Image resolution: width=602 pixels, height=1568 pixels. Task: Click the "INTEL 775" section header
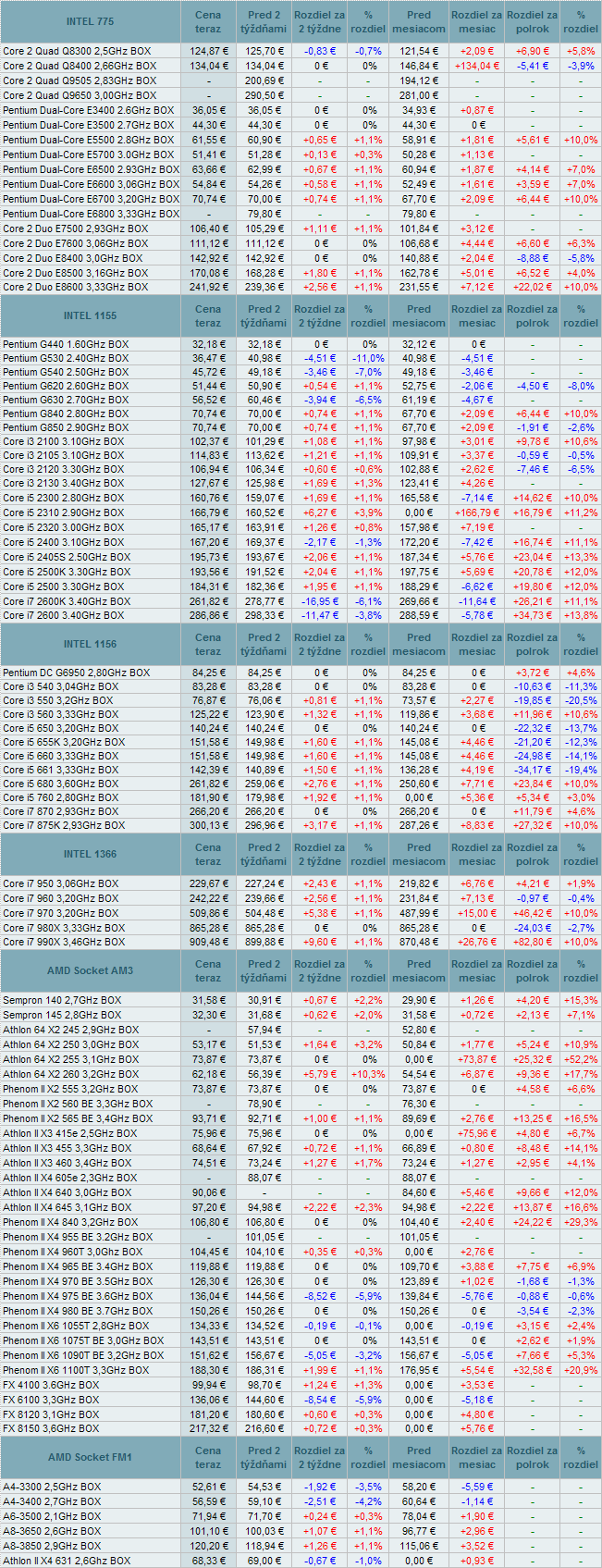tap(91, 21)
